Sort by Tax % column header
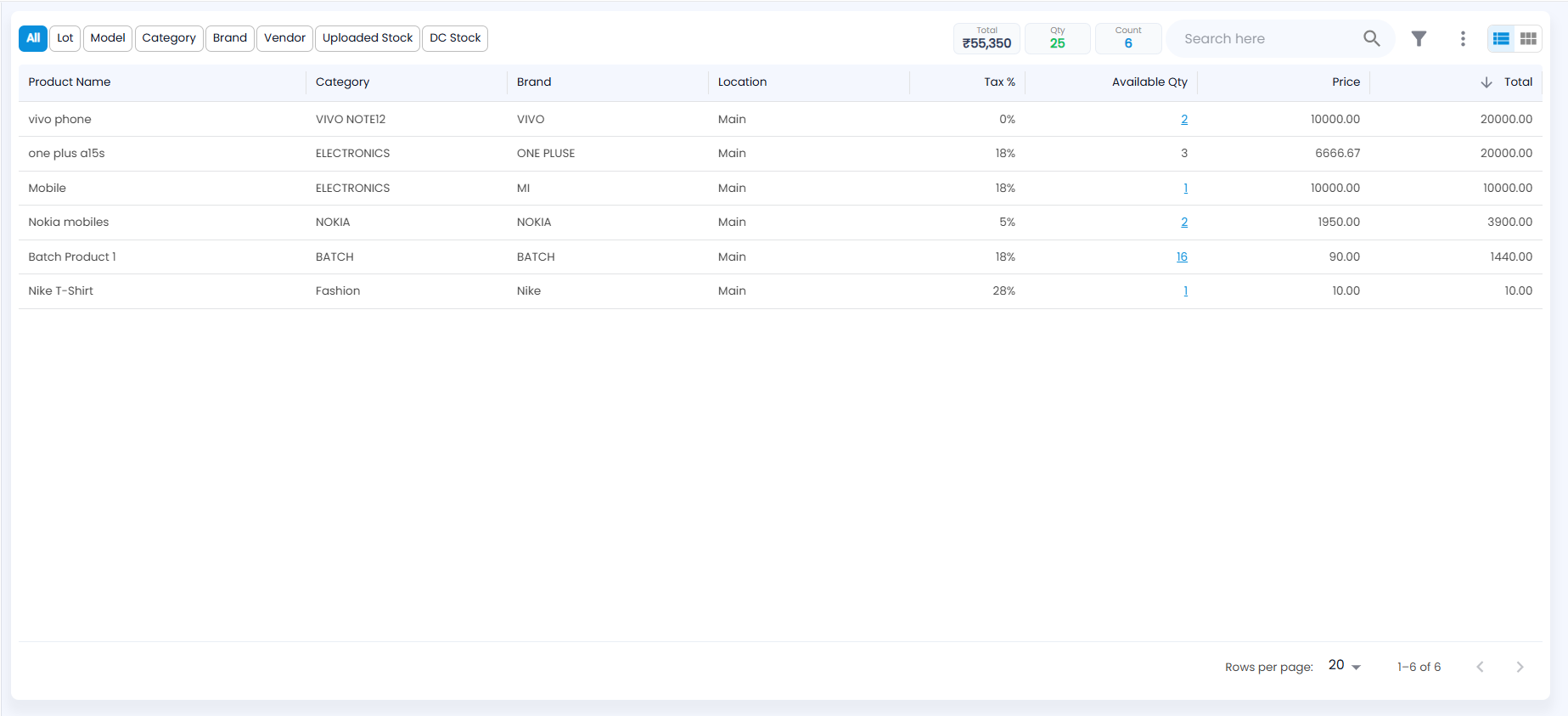Viewport: 1568px width, 716px height. pyautogui.click(x=999, y=82)
